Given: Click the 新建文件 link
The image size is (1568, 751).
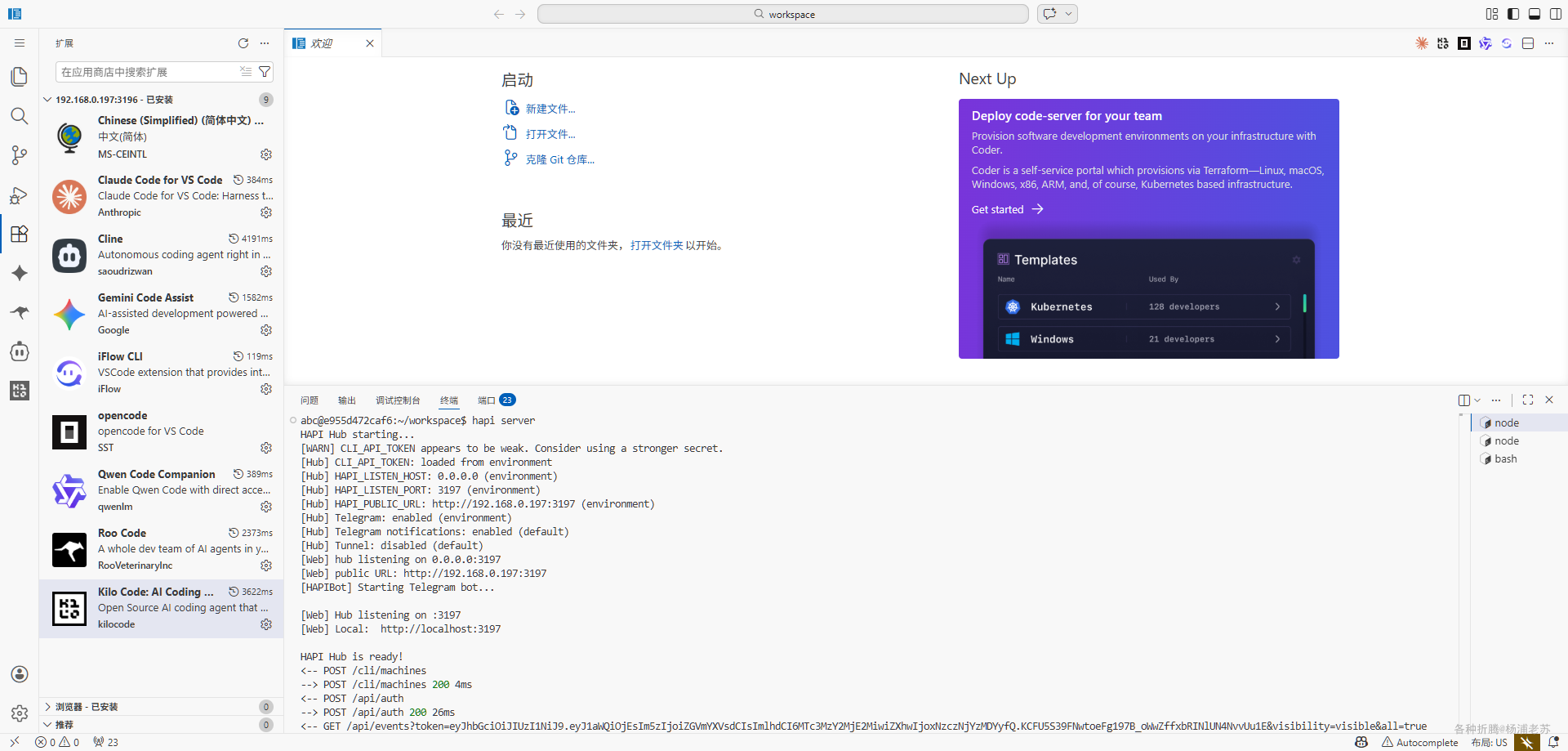Looking at the screenshot, I should pyautogui.click(x=550, y=109).
